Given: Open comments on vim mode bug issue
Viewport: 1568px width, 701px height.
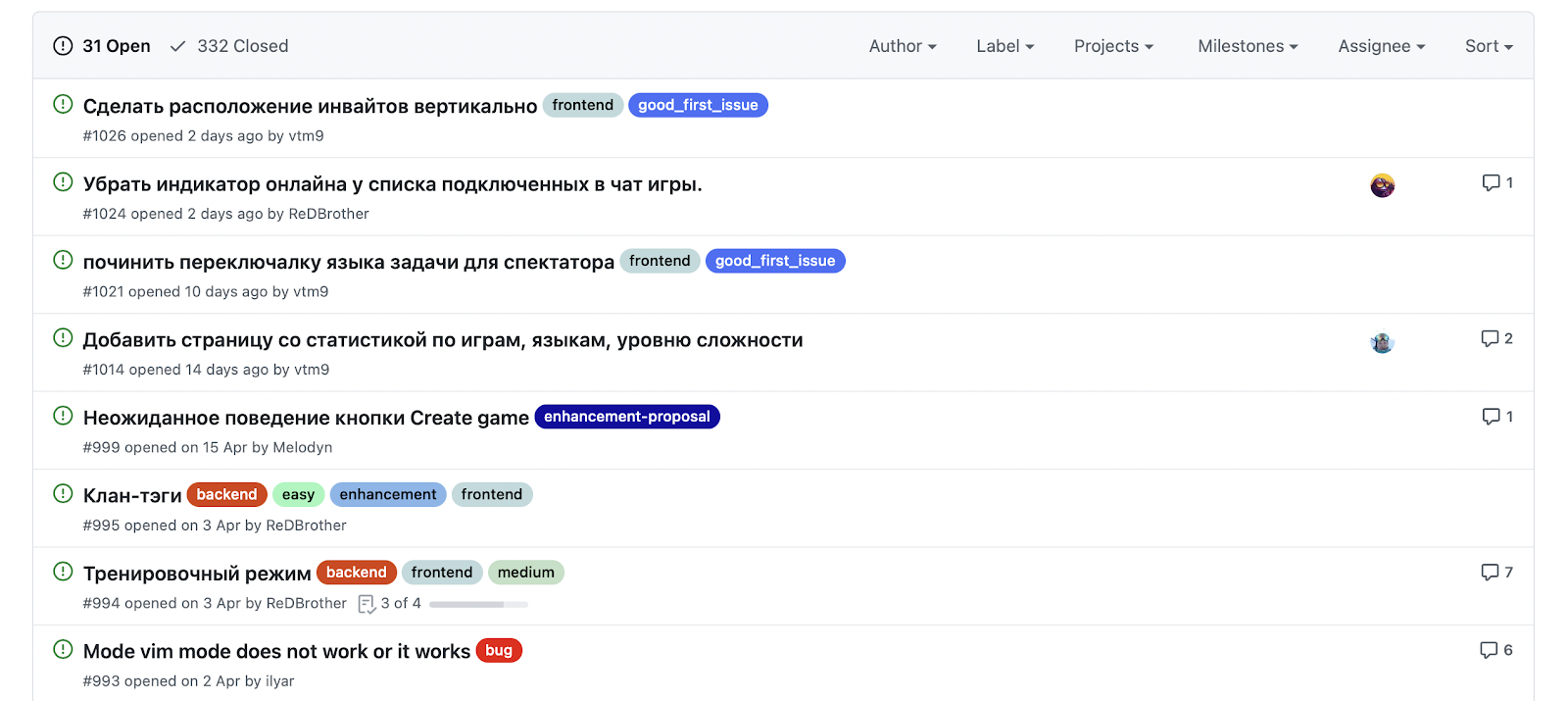Looking at the screenshot, I should pyautogui.click(x=1489, y=650).
